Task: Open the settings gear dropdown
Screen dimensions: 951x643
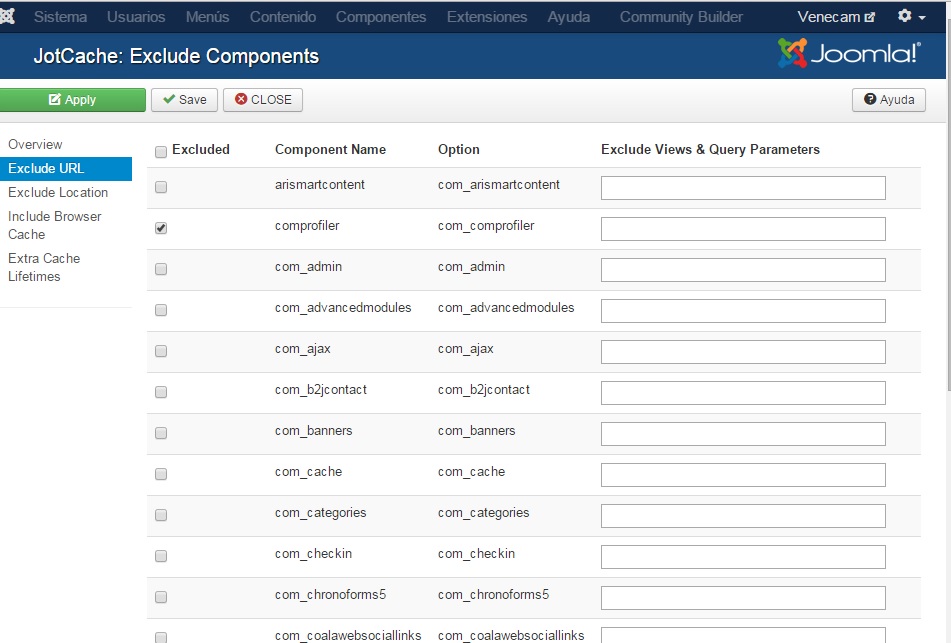Action: coord(912,16)
